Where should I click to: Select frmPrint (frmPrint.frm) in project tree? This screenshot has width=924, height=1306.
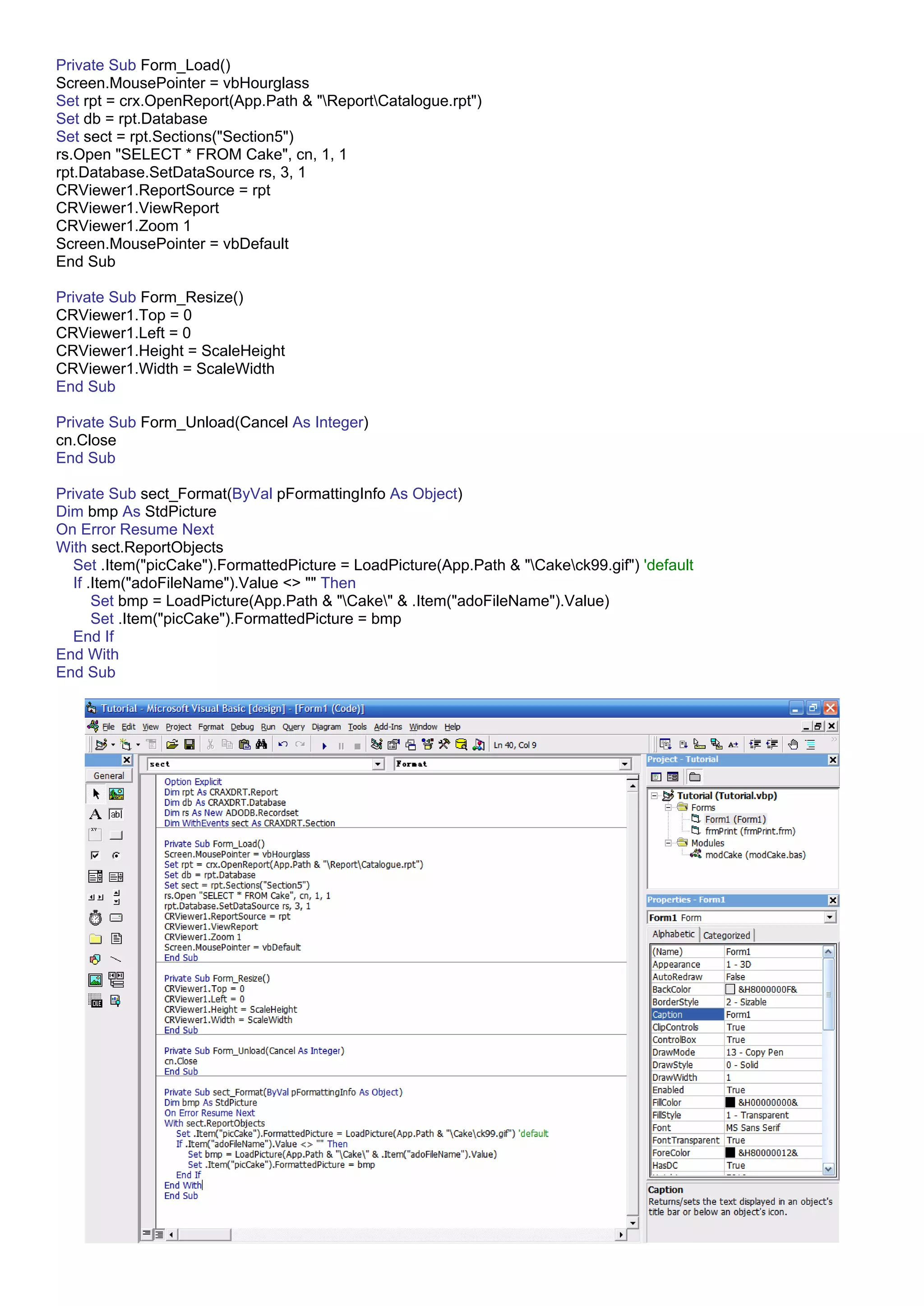pyautogui.click(x=749, y=831)
